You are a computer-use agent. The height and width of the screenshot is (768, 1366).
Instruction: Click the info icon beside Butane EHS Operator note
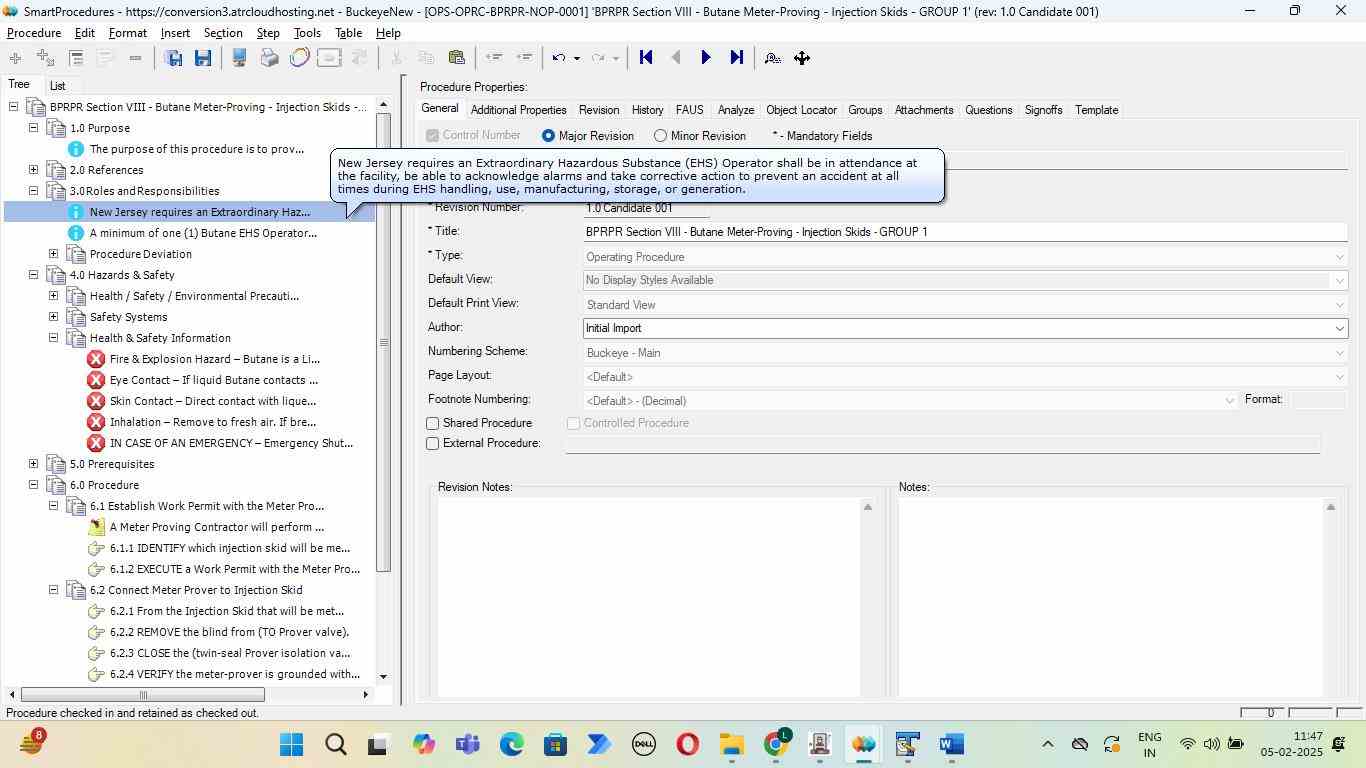75,233
